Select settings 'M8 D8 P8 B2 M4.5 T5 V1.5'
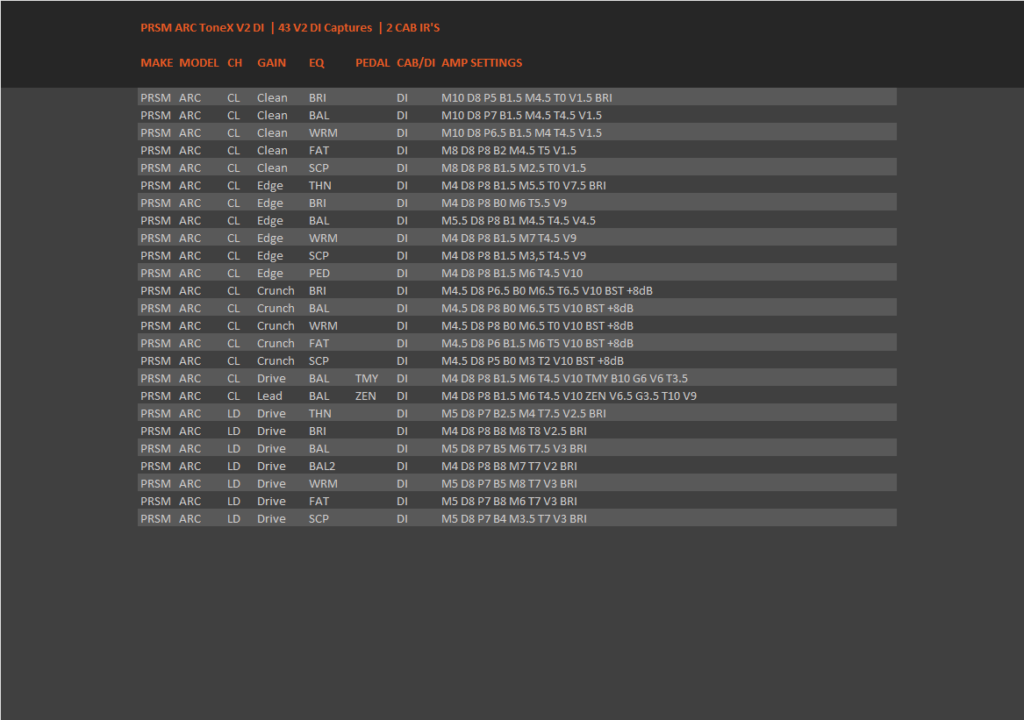This screenshot has height=720, width=1024. tap(509, 150)
